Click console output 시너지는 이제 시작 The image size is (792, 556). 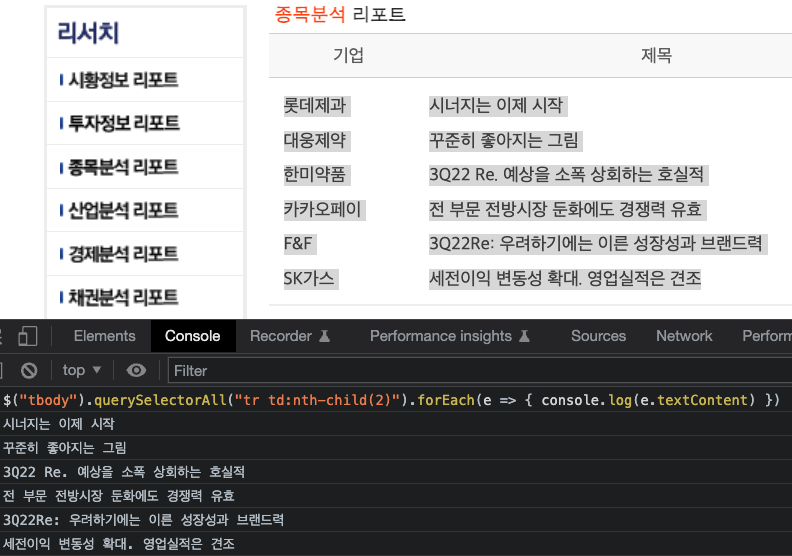(59, 424)
